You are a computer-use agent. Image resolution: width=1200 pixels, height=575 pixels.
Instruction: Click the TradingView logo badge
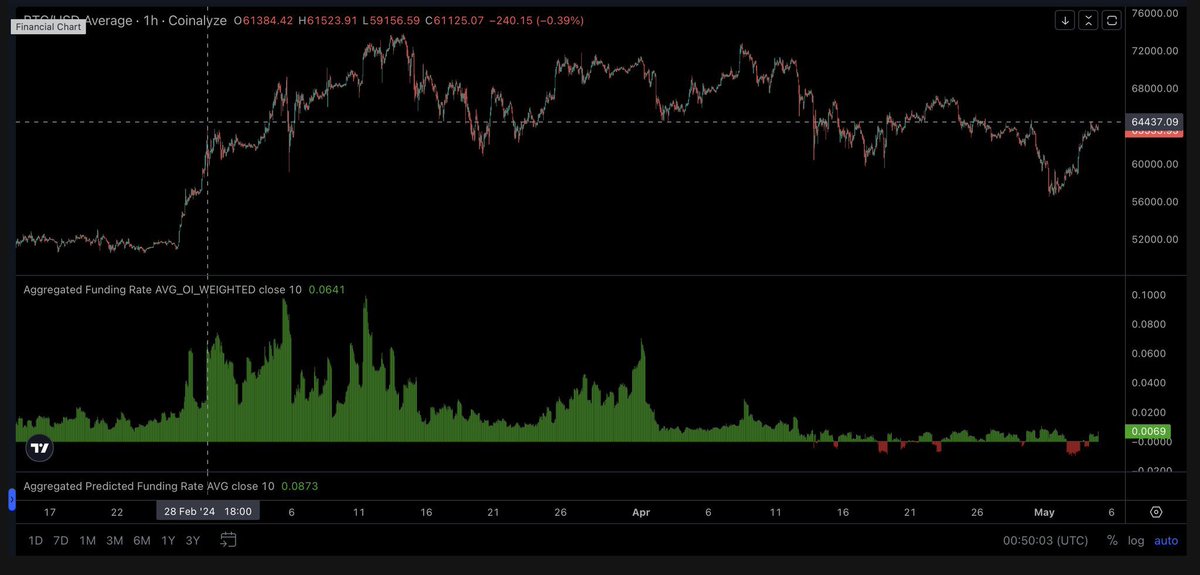click(40, 449)
